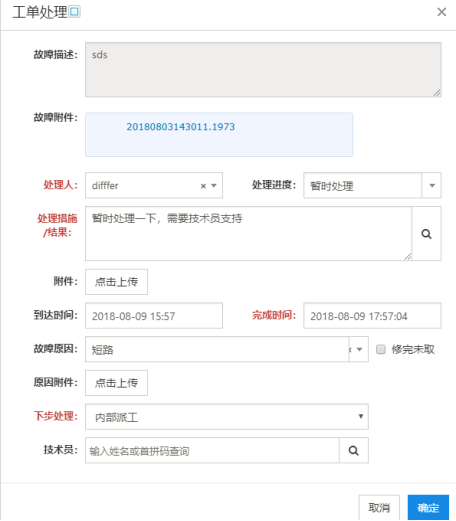Enable the 修完未取 checkbox
456x521 pixels.
(x=381, y=349)
